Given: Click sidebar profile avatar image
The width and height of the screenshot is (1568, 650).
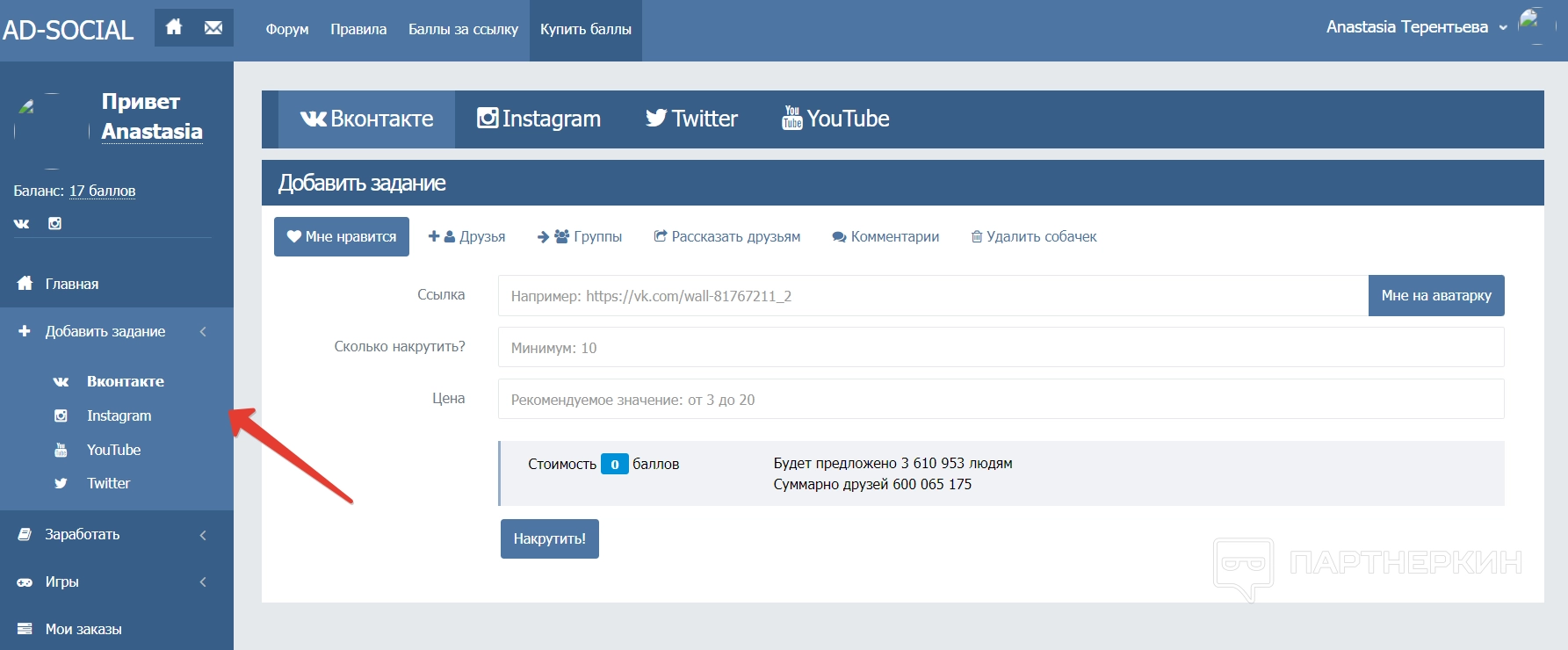Looking at the screenshot, I should [x=51, y=131].
